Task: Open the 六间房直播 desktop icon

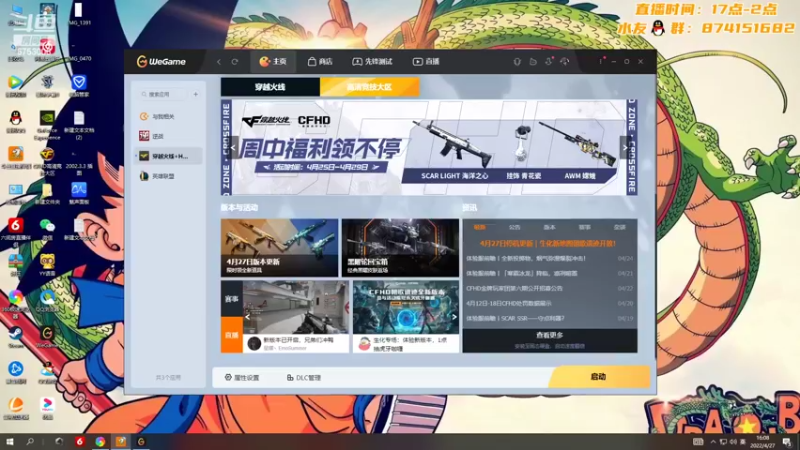Action: tap(15, 232)
